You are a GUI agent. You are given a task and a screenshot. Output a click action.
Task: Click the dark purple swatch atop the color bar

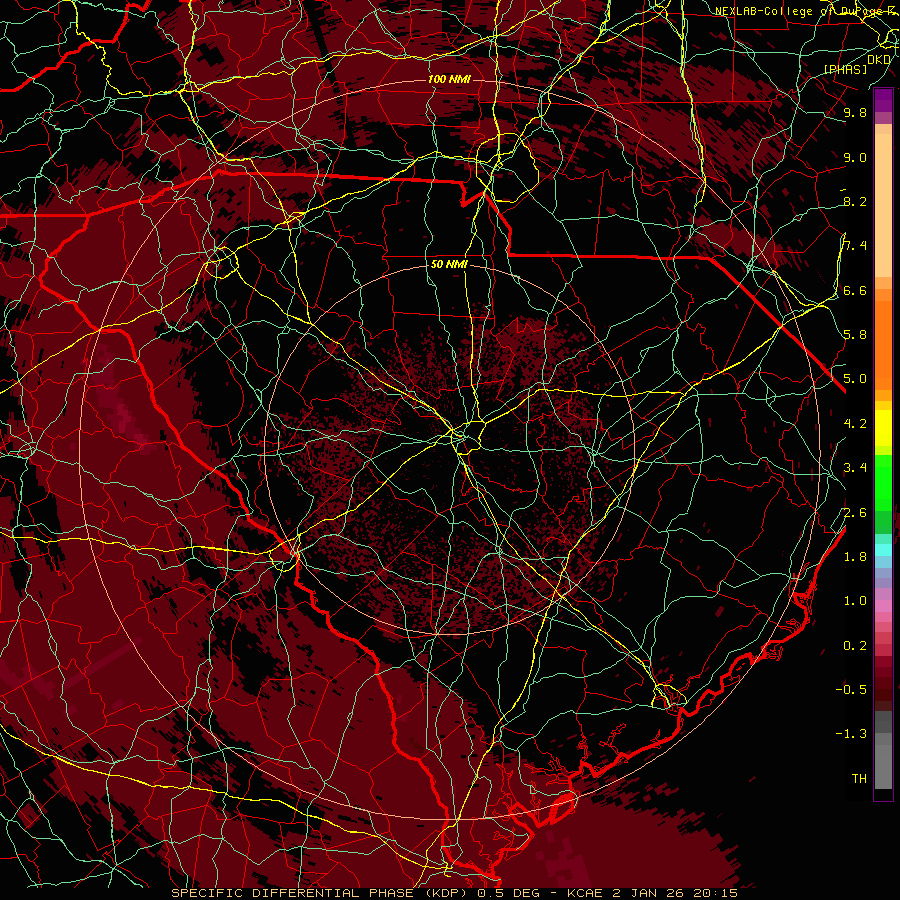point(883,96)
